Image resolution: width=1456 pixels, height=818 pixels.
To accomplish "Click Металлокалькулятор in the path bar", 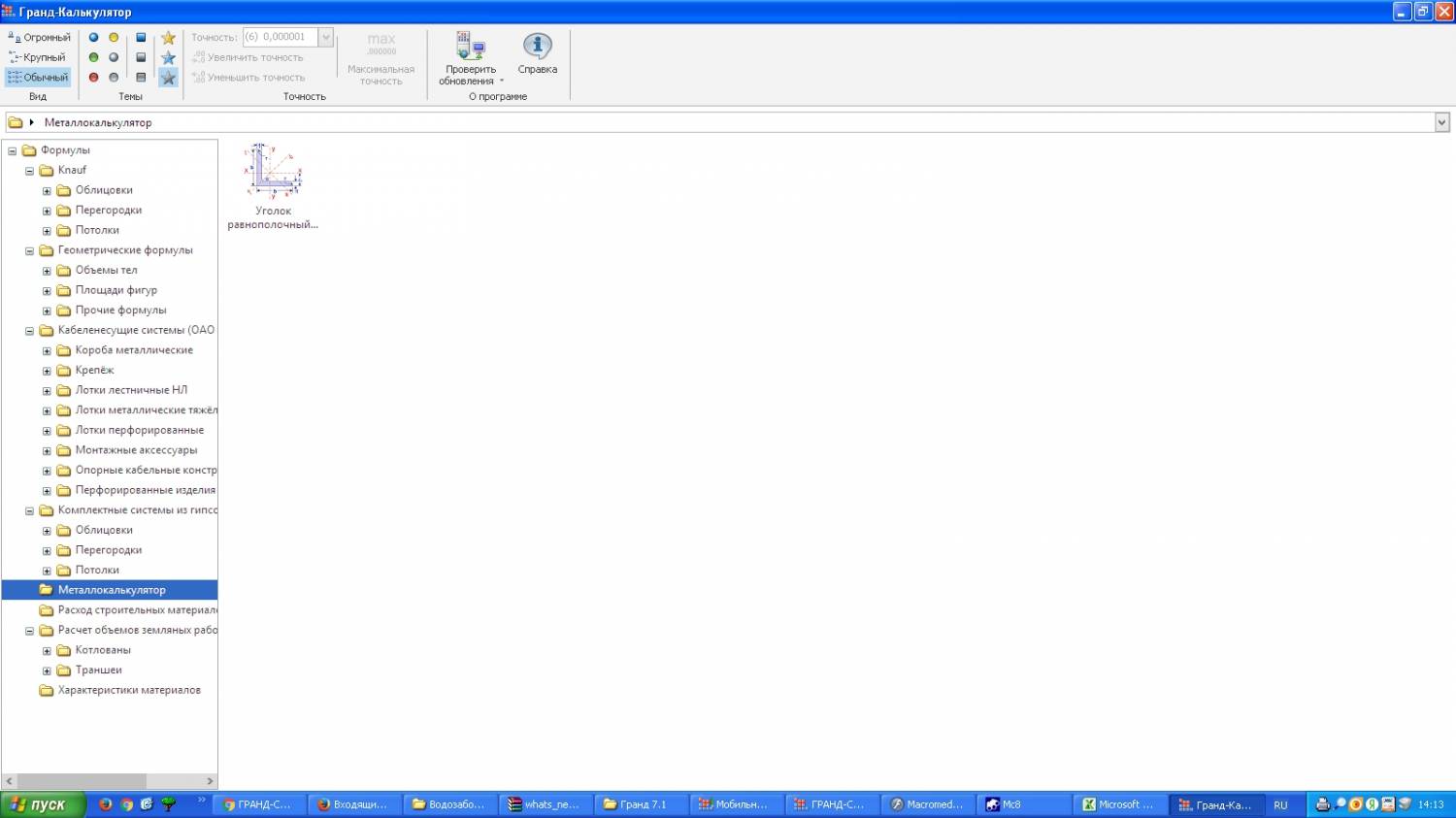I will (x=98, y=122).
